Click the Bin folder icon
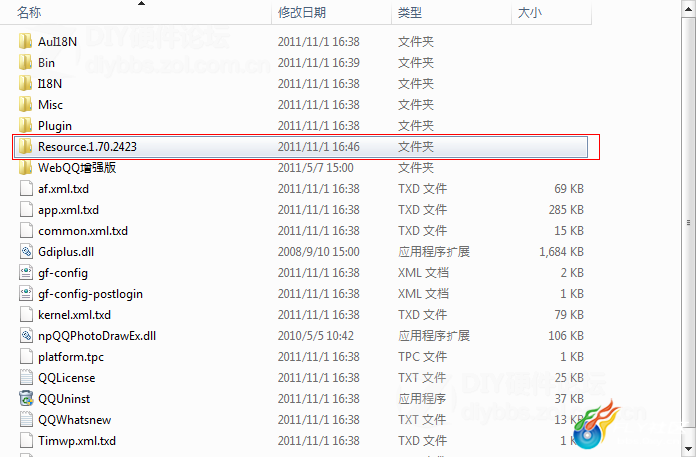The image size is (697, 457). point(26,62)
